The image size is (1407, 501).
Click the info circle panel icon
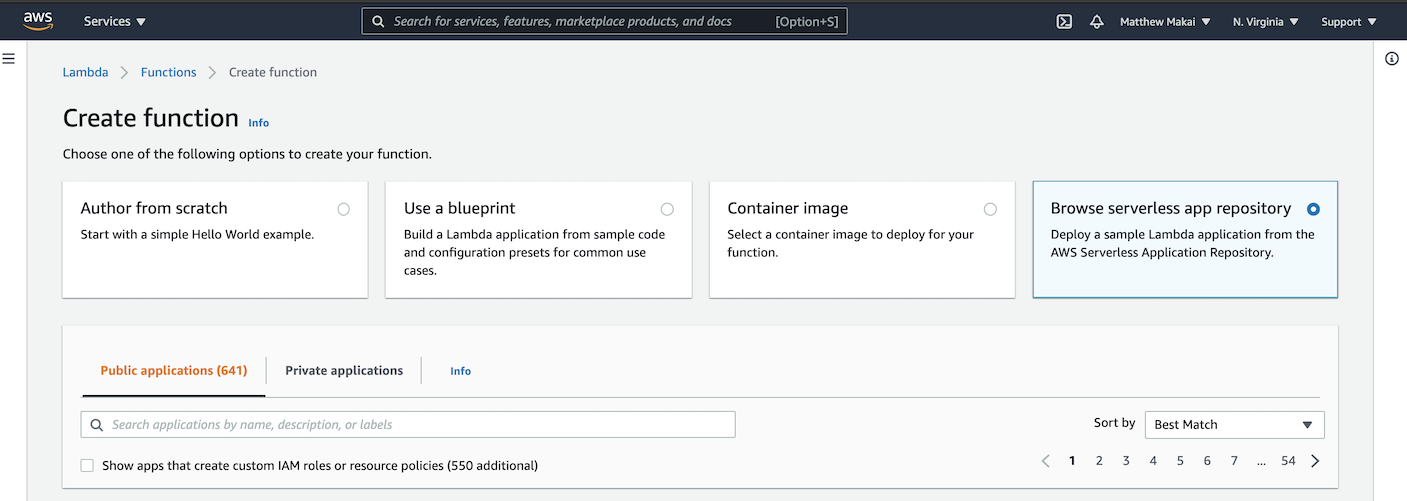pos(1391,59)
